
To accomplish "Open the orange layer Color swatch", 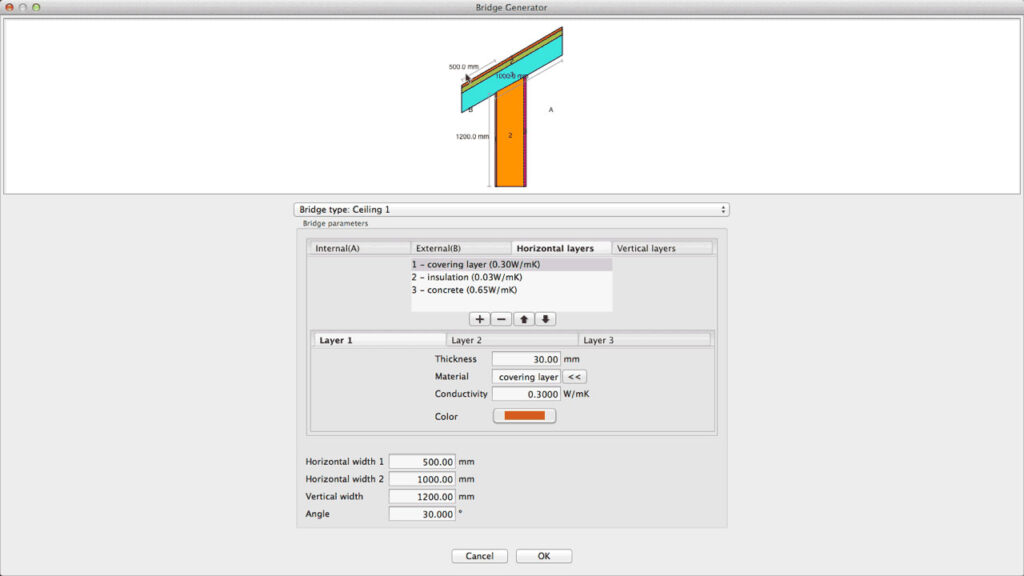I will pyautogui.click(x=524, y=416).
